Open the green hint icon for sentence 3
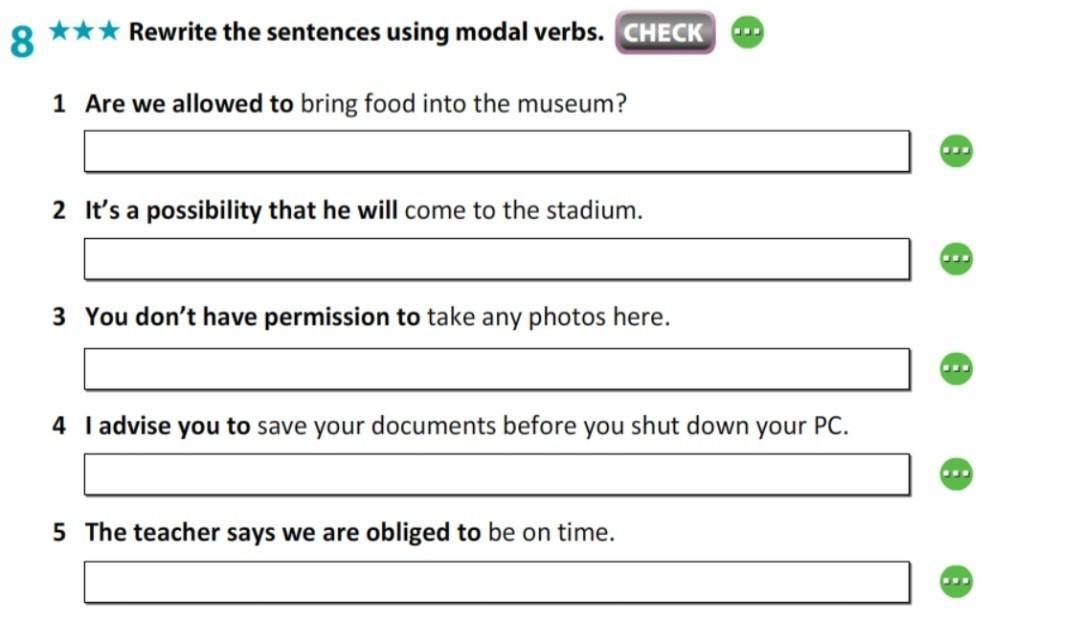The width and height of the screenshot is (1080, 621). 956,368
